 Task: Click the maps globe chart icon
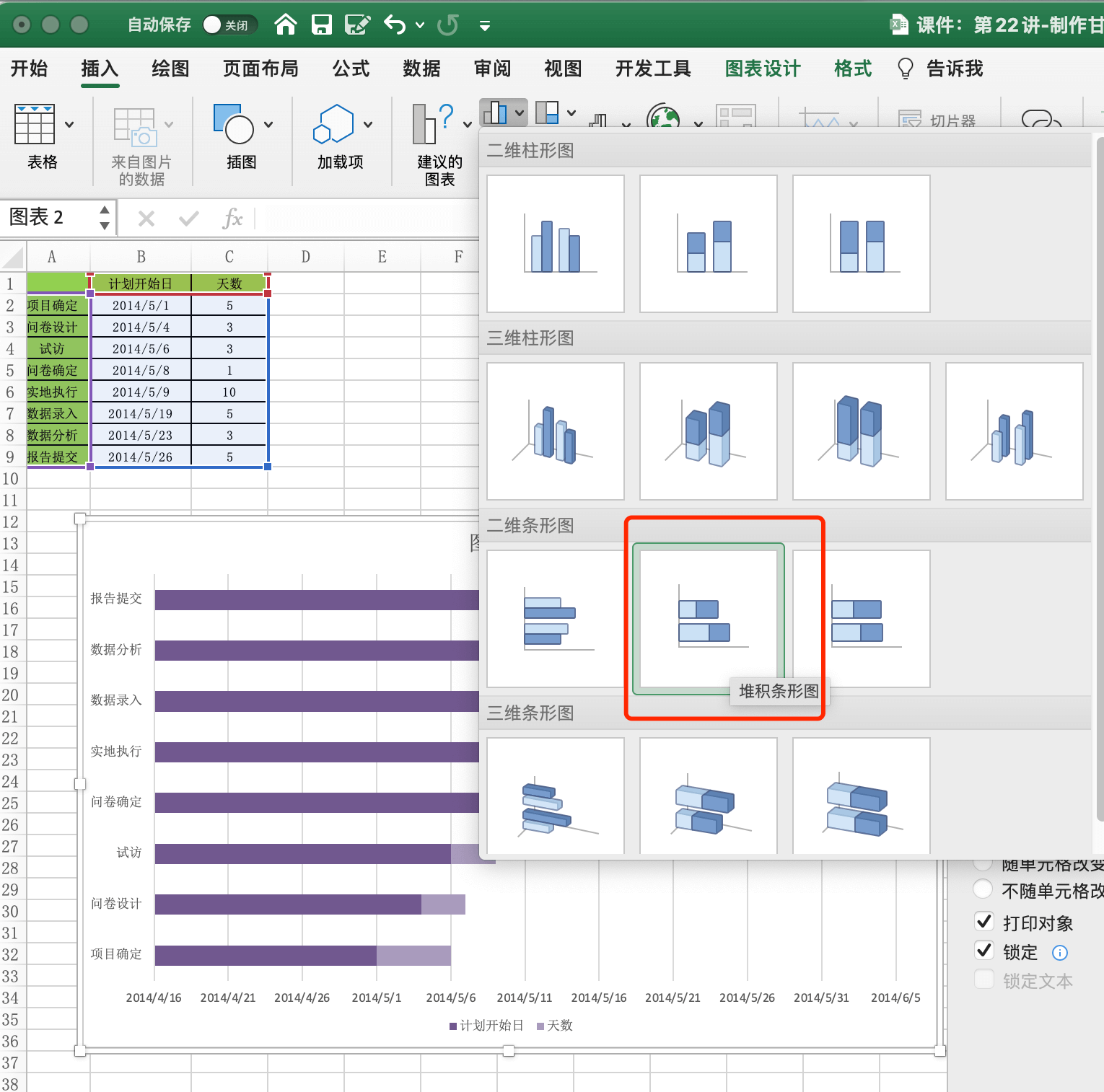pos(663,115)
